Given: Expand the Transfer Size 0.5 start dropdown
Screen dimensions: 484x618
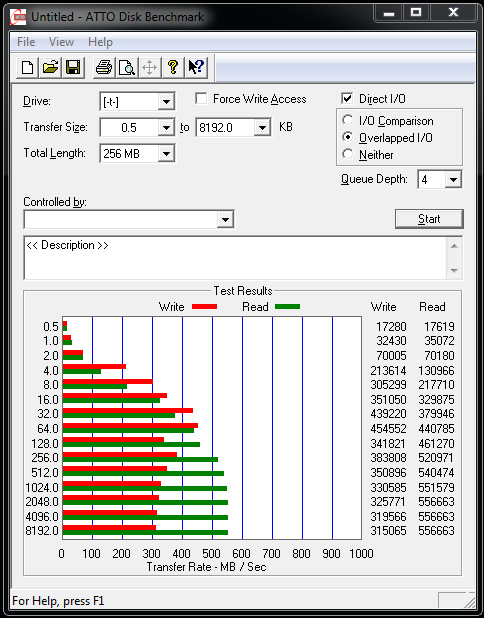Looking at the screenshot, I should (x=166, y=127).
